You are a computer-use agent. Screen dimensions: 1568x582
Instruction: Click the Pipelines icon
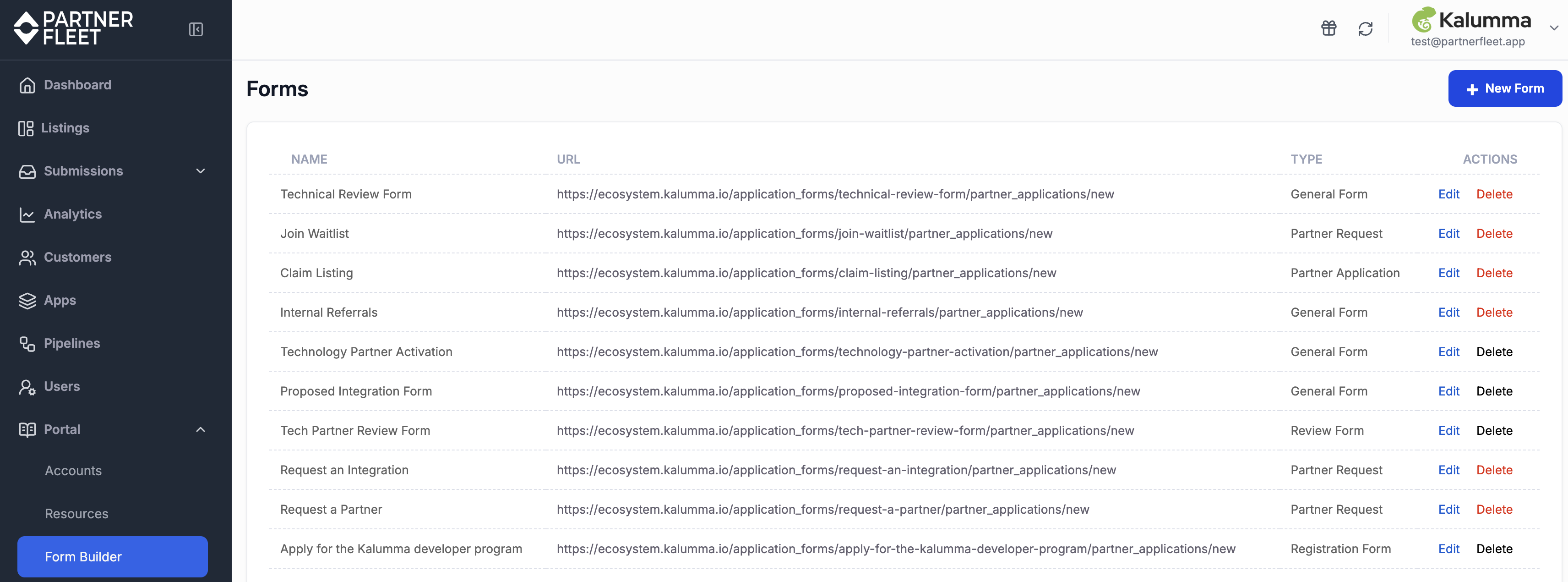coord(27,344)
